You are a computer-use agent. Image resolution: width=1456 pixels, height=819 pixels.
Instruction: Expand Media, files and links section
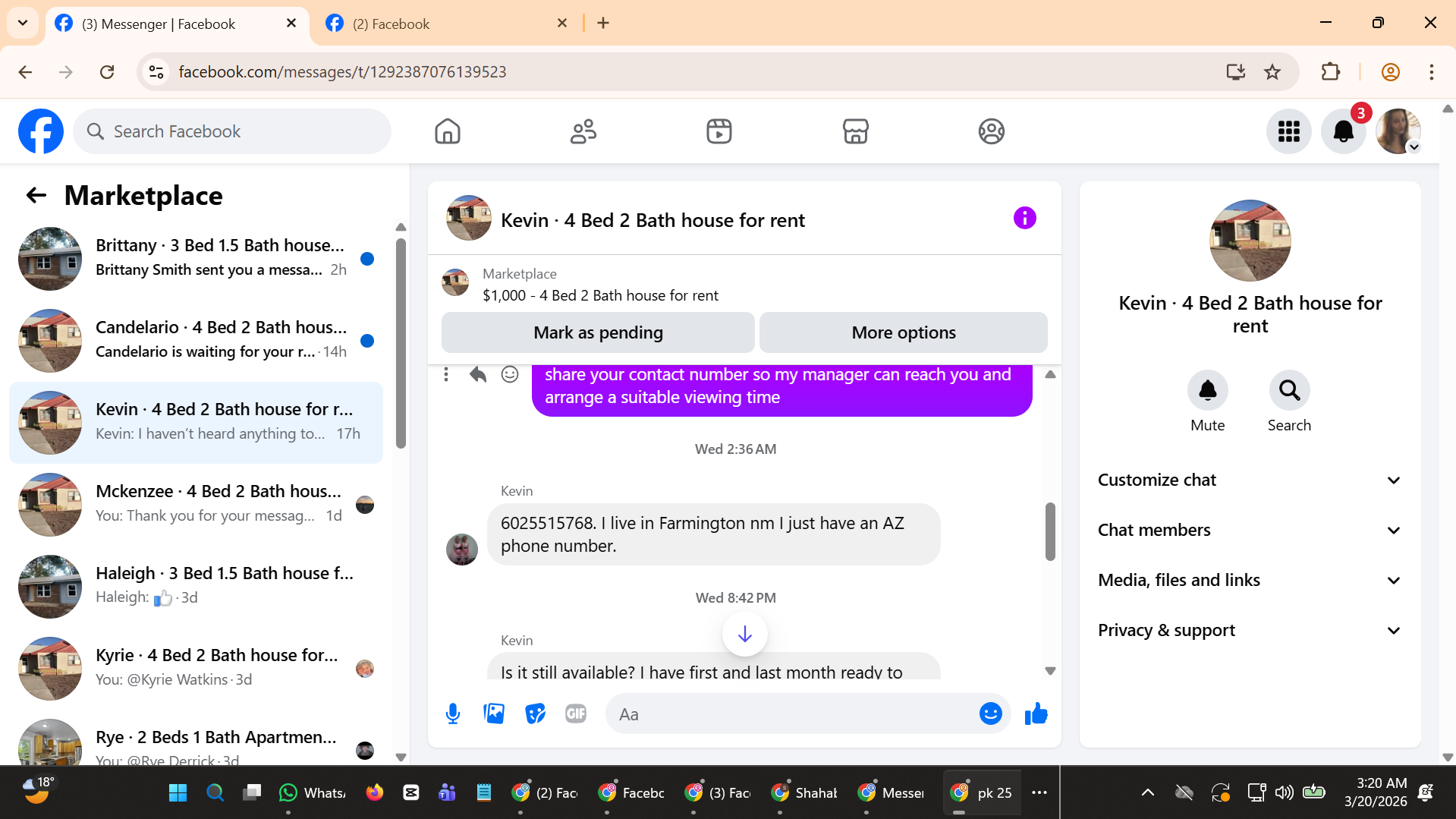(x=1250, y=580)
